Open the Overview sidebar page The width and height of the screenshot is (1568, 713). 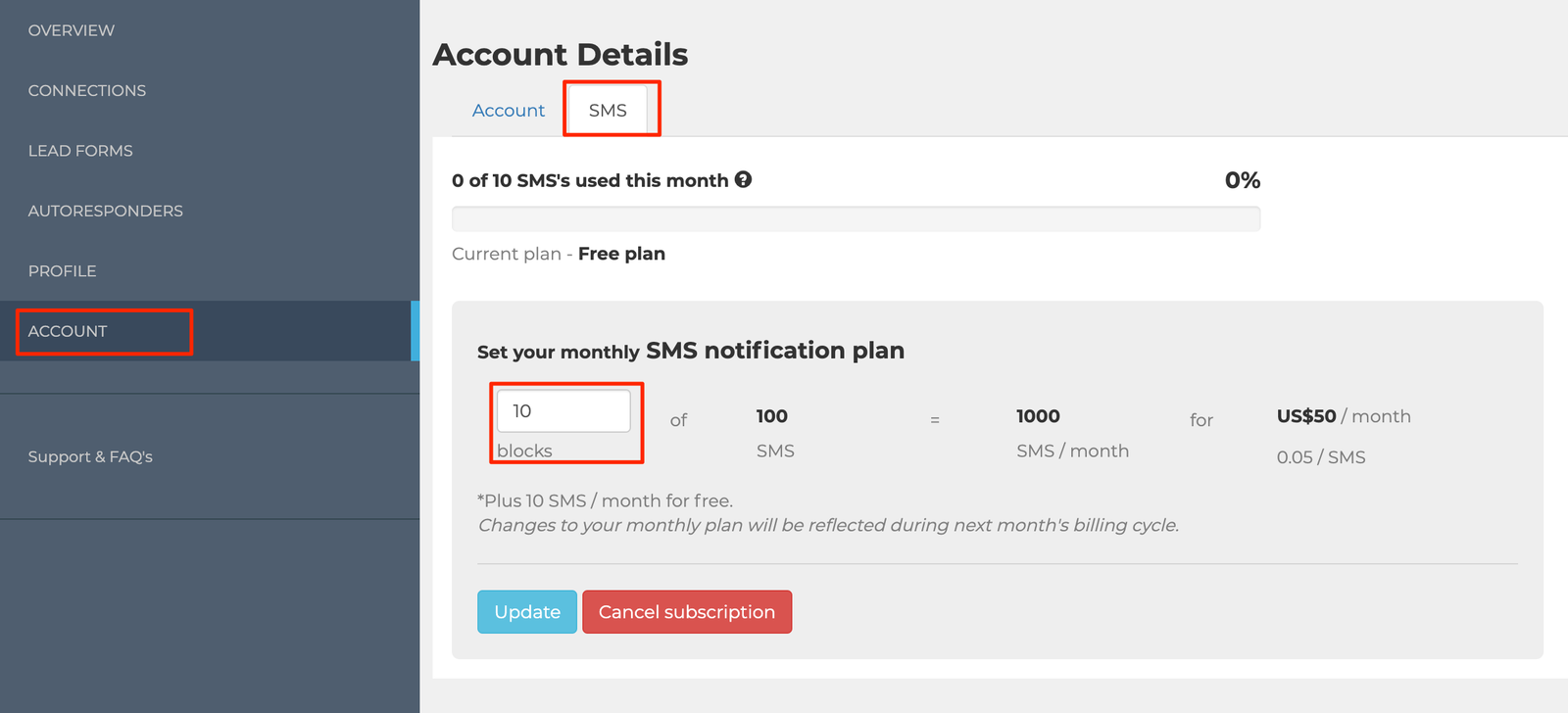(x=72, y=30)
